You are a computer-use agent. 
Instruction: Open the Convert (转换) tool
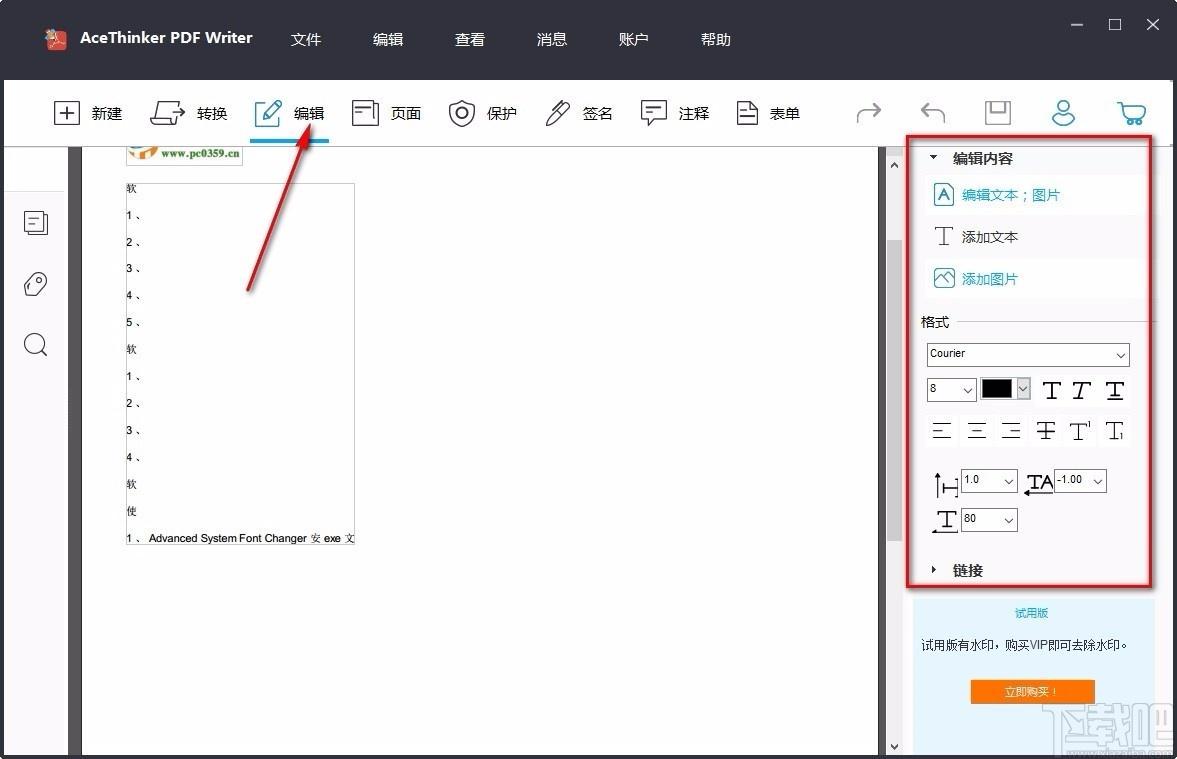point(188,113)
